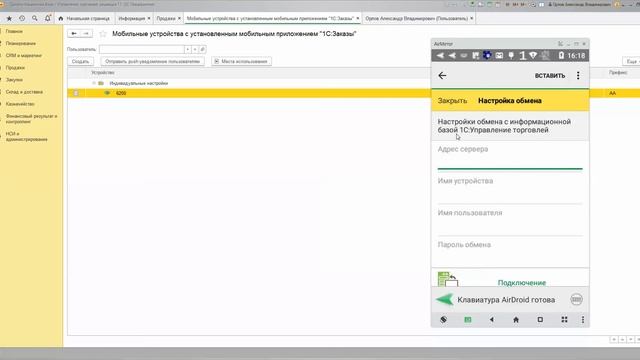Viewport: 640px width, 360px height.
Task: Open four-squares grid icon in AirMirror bar
Action: (564, 320)
